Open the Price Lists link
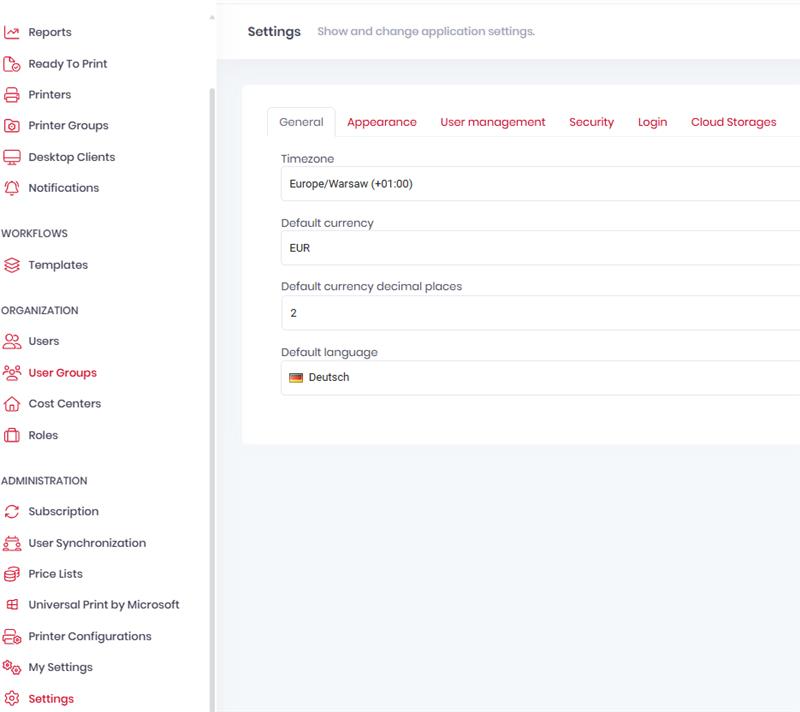800x712 pixels. pos(55,574)
